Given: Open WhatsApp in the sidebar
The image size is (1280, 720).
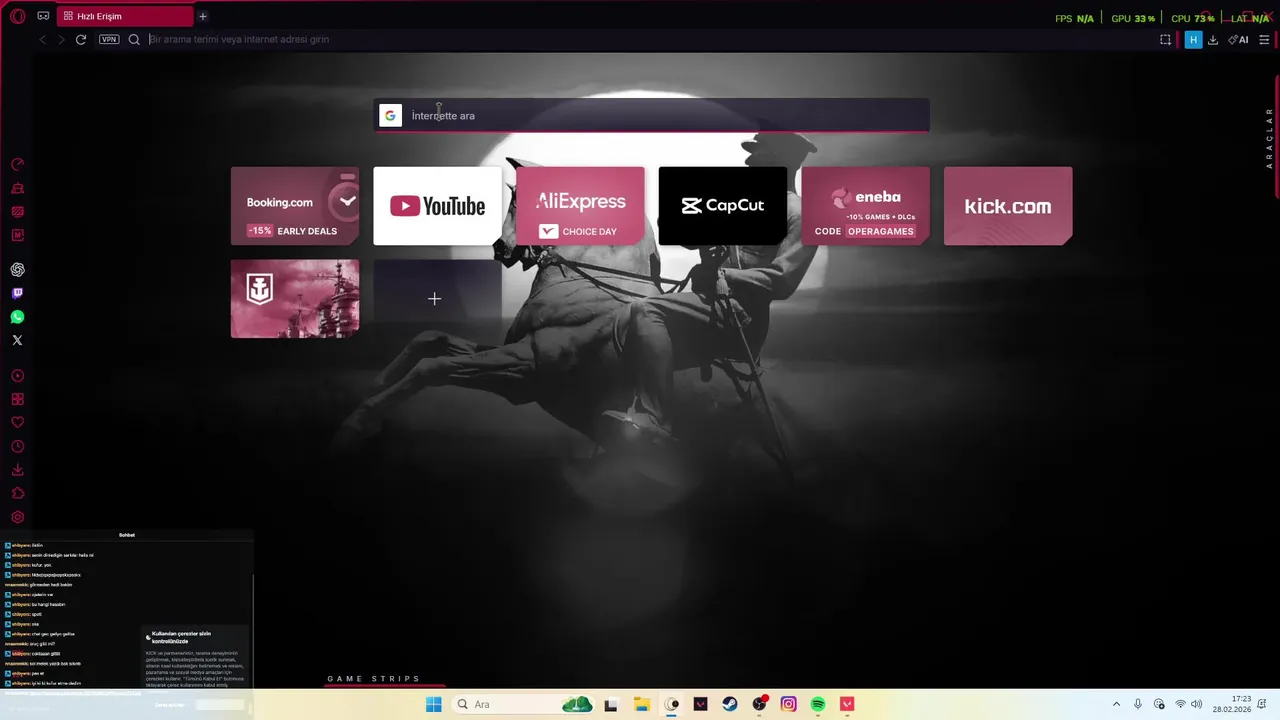Looking at the screenshot, I should [17, 317].
